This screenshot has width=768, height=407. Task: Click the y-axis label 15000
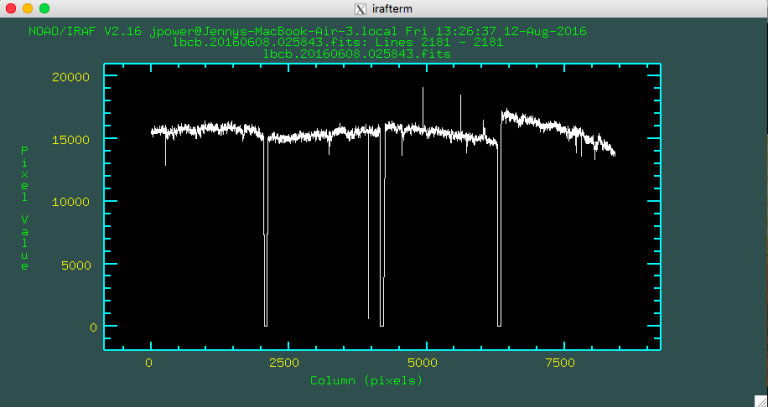click(72, 140)
